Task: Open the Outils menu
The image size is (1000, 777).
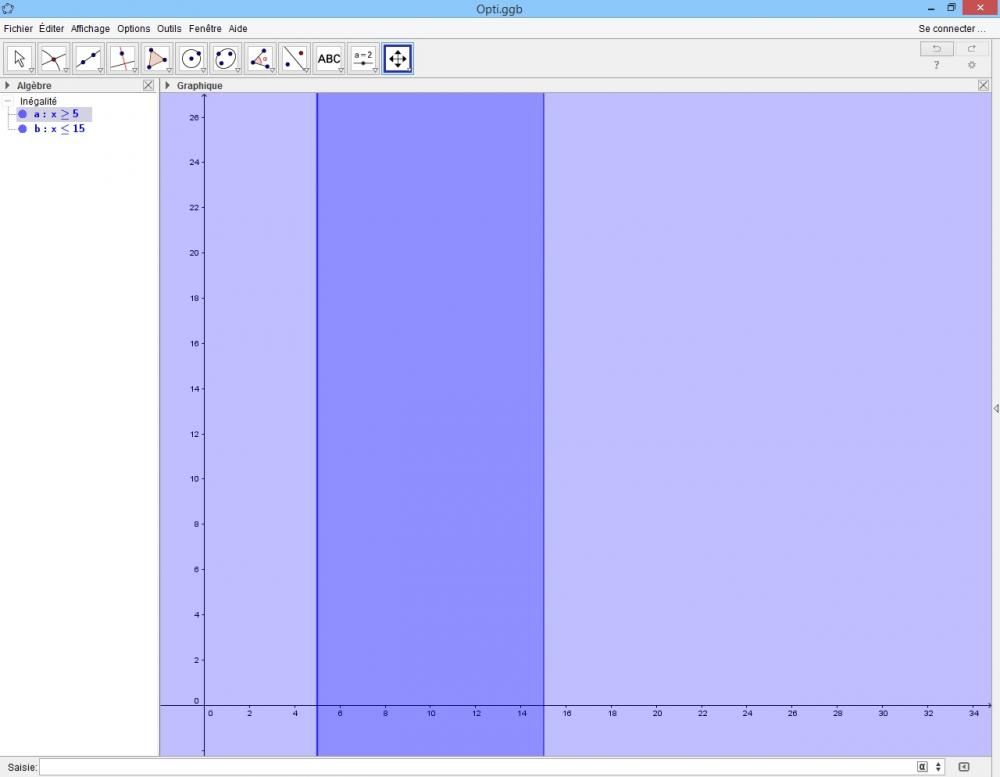Action: (x=169, y=29)
